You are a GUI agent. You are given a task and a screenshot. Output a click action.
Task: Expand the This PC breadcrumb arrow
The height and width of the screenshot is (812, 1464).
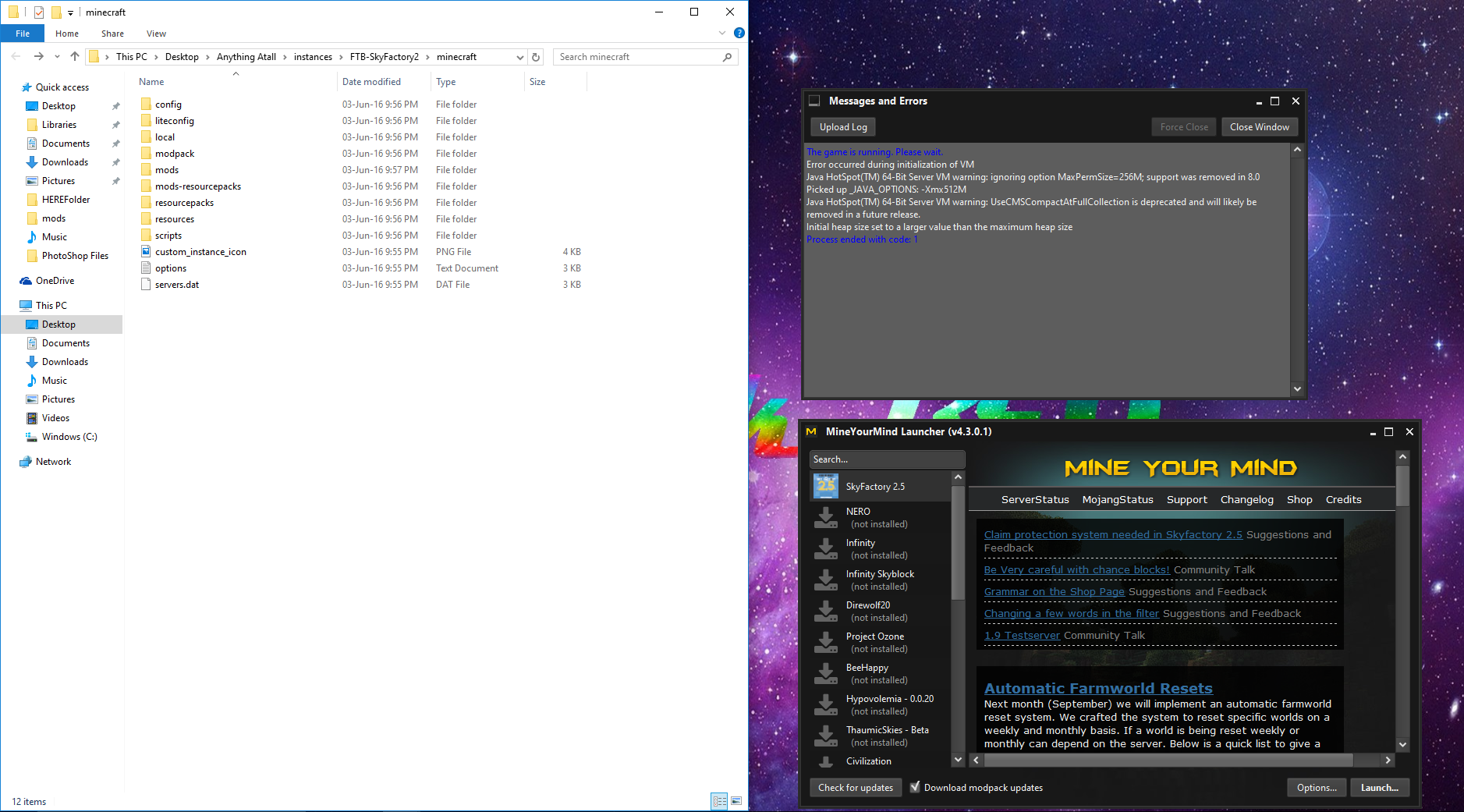coord(156,57)
